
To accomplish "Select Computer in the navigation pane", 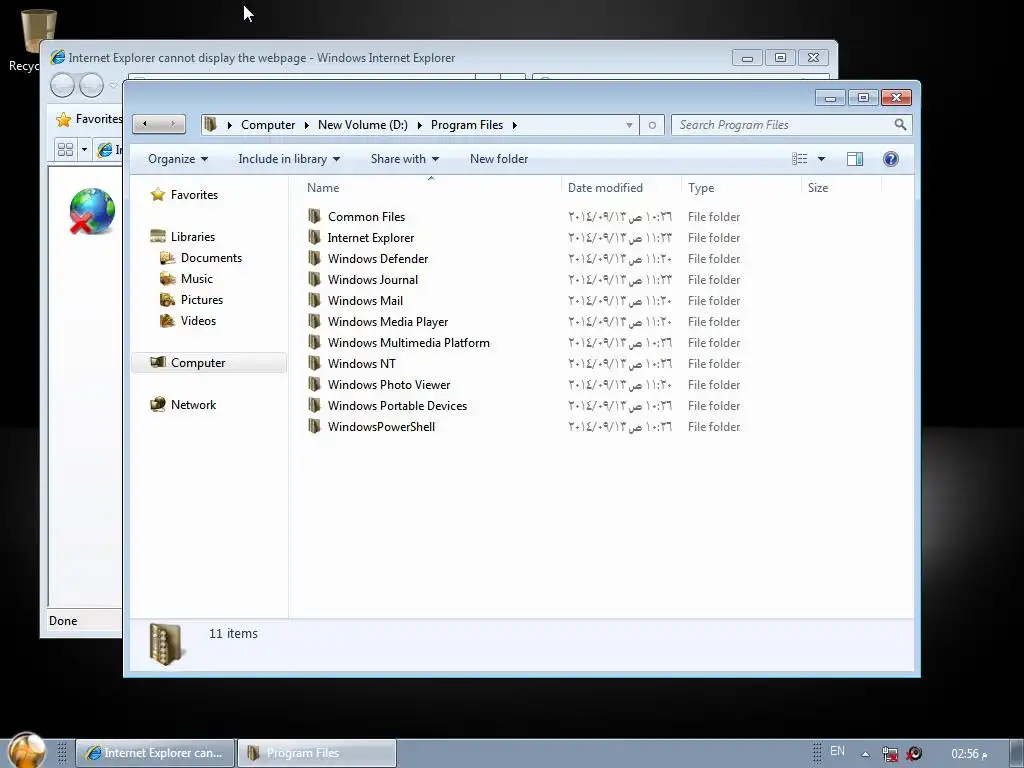I will (x=209, y=362).
